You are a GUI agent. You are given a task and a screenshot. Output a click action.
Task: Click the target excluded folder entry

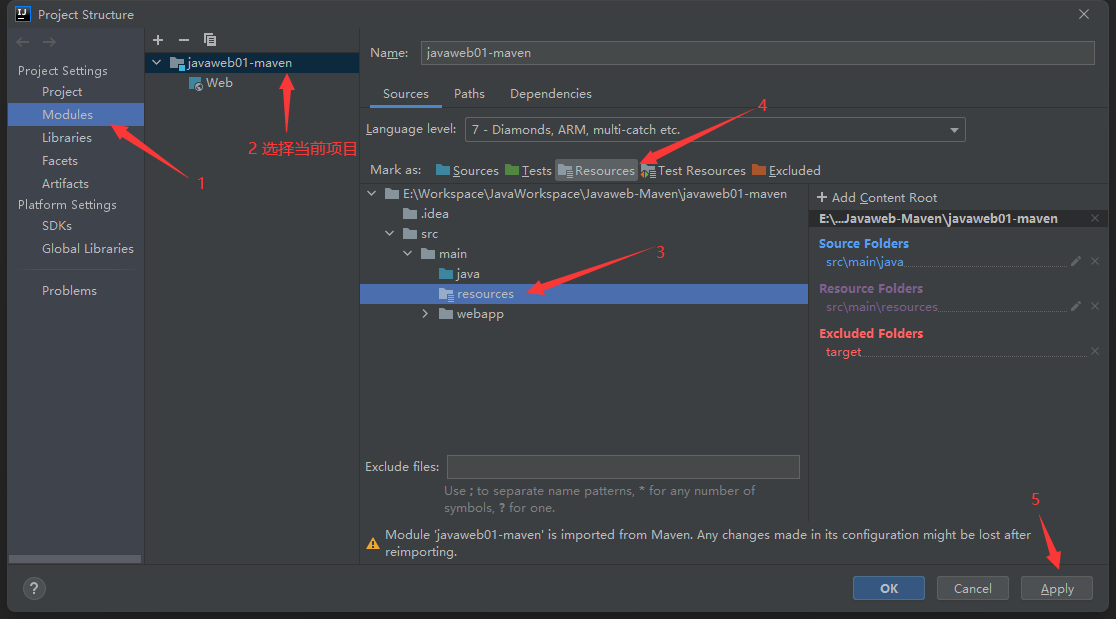[843, 352]
